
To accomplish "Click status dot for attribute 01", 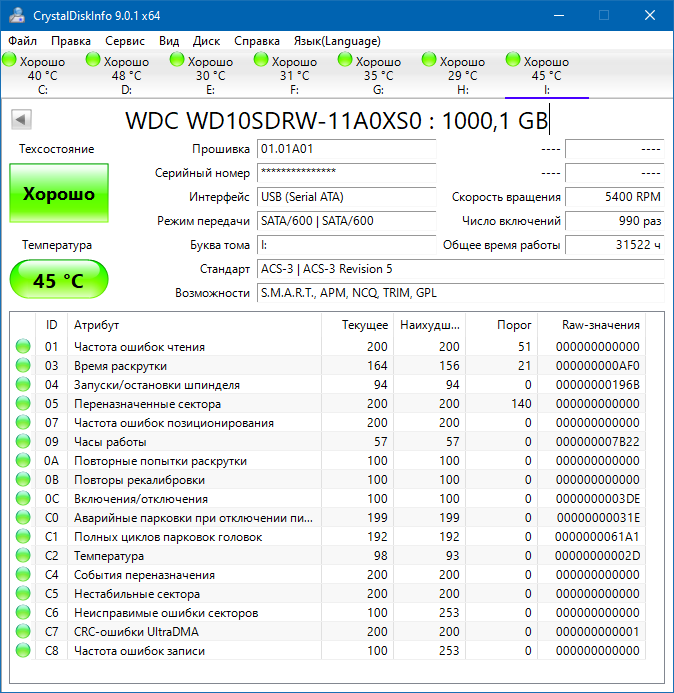I will click(23, 346).
